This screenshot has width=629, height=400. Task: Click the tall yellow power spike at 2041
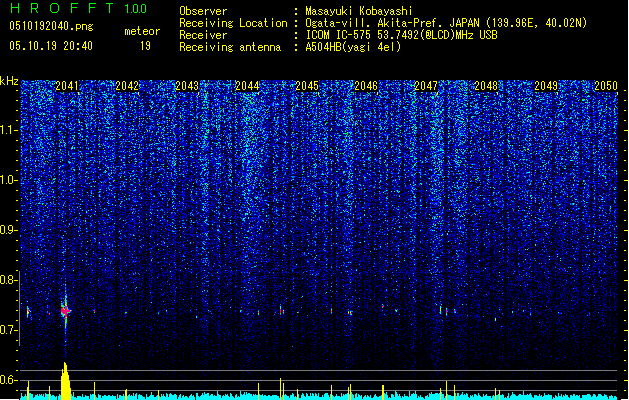tap(65, 380)
